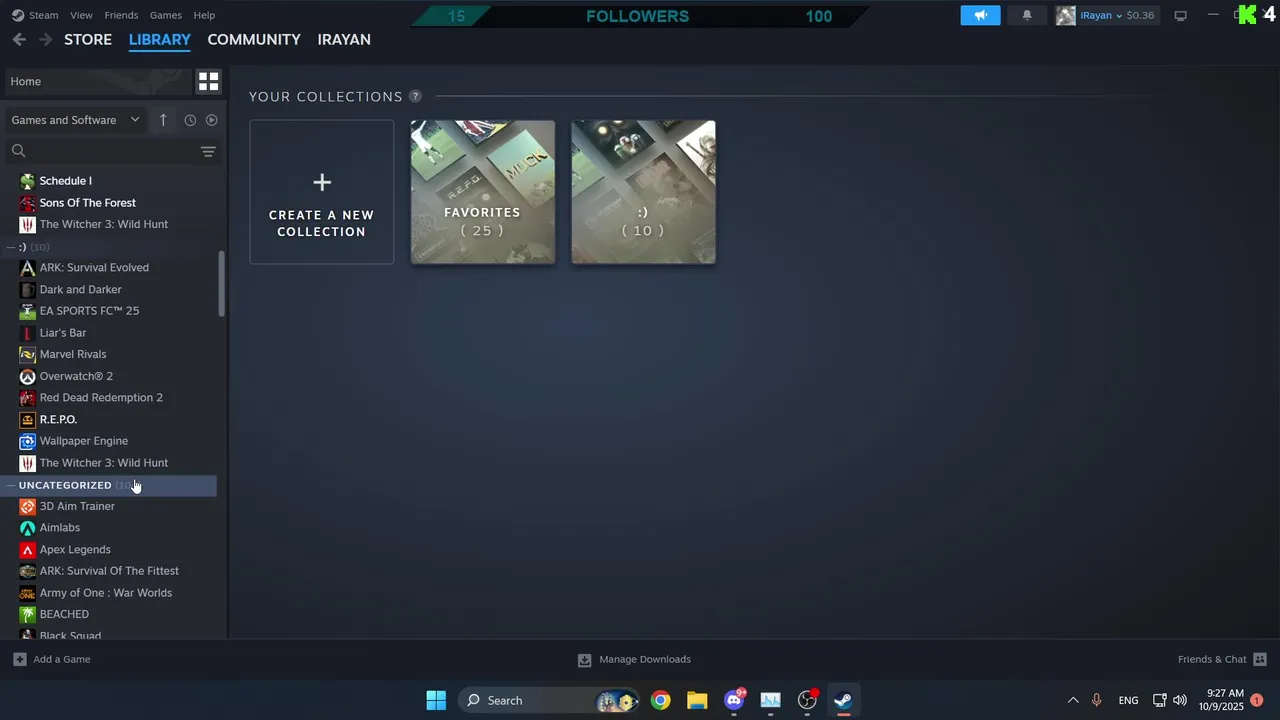This screenshot has width=1280, height=720.
Task: Collapse the UNCATEGORIZED group header
Action: 110,485
